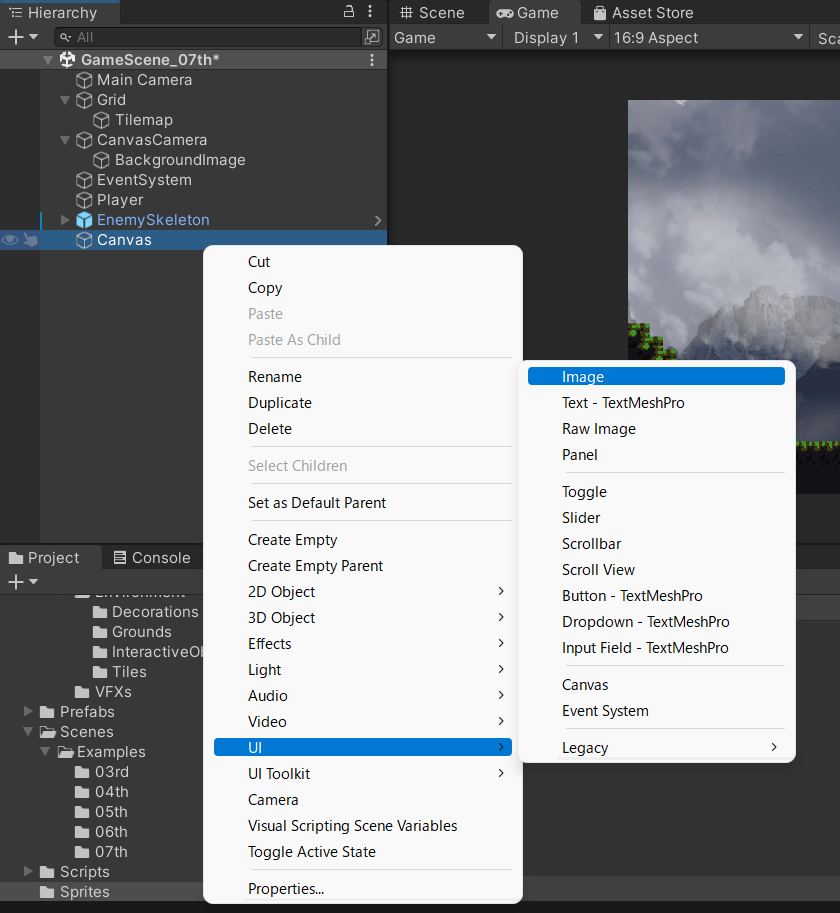This screenshot has height=913, width=840.
Task: Click the Prefabs folder icon
Action: (47, 712)
